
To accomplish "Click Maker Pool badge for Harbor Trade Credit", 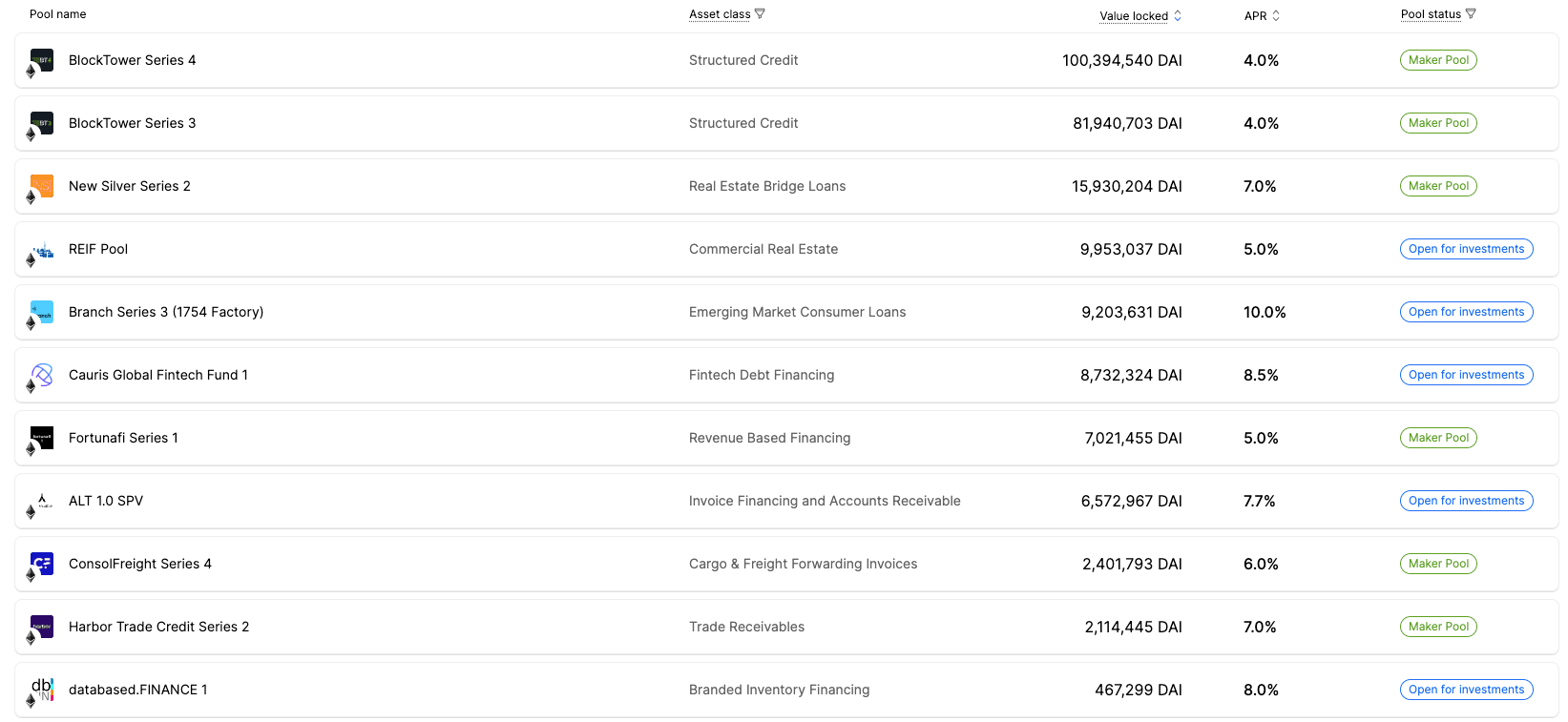I will [x=1438, y=627].
